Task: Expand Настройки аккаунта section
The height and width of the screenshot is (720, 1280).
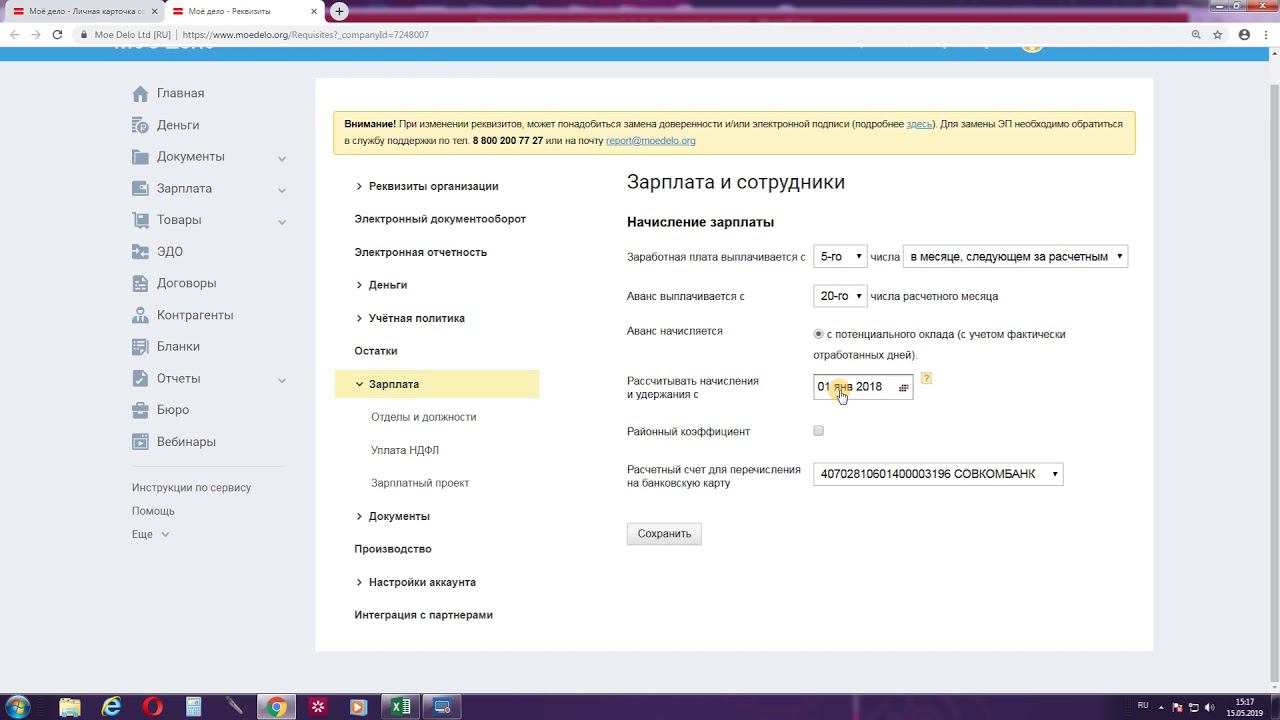Action: coord(415,582)
